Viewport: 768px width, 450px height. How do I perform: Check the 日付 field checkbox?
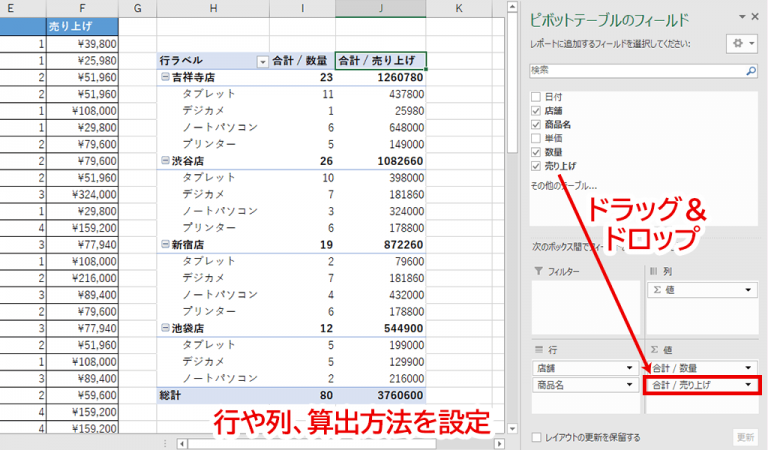(536, 97)
